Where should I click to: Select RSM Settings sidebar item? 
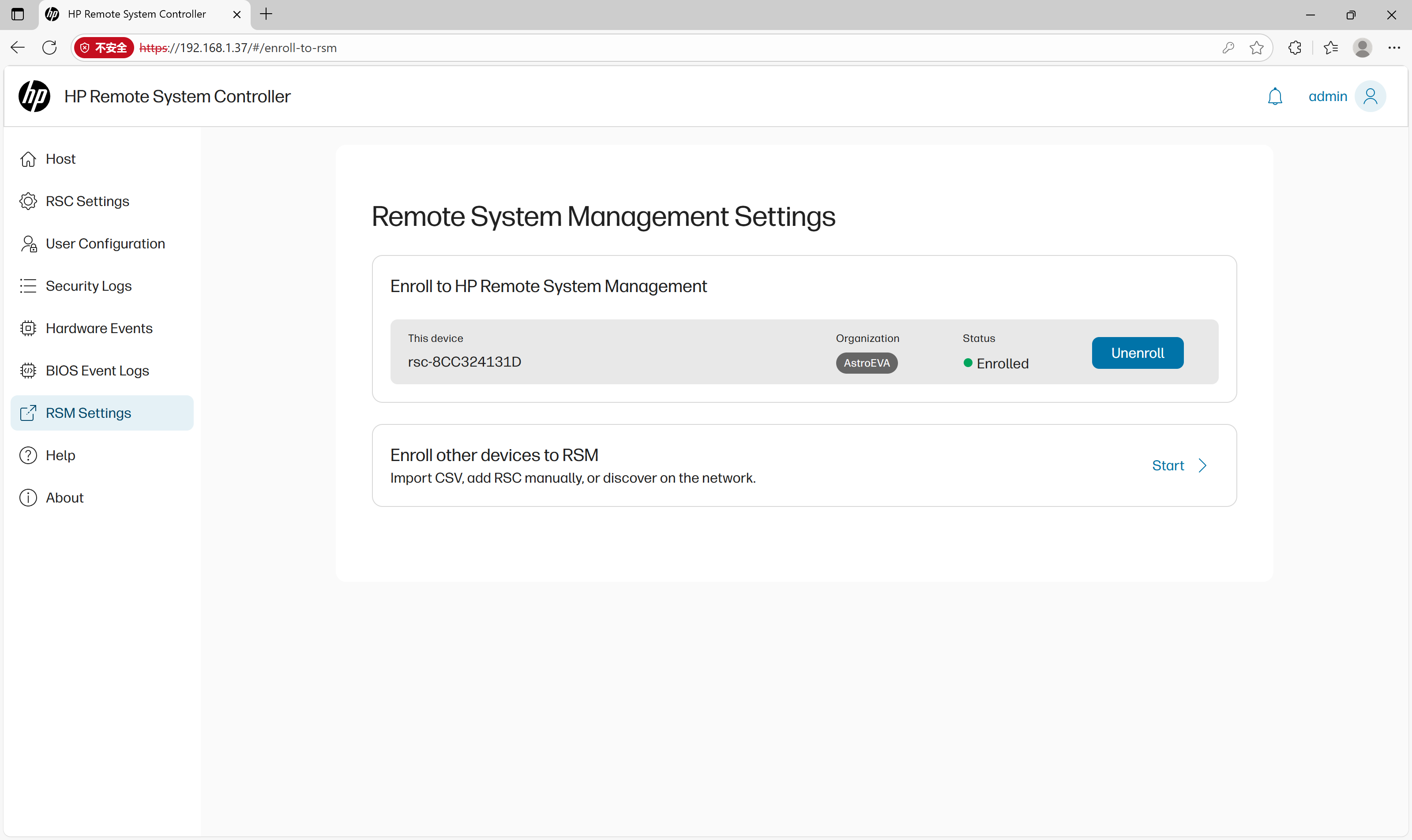click(88, 413)
